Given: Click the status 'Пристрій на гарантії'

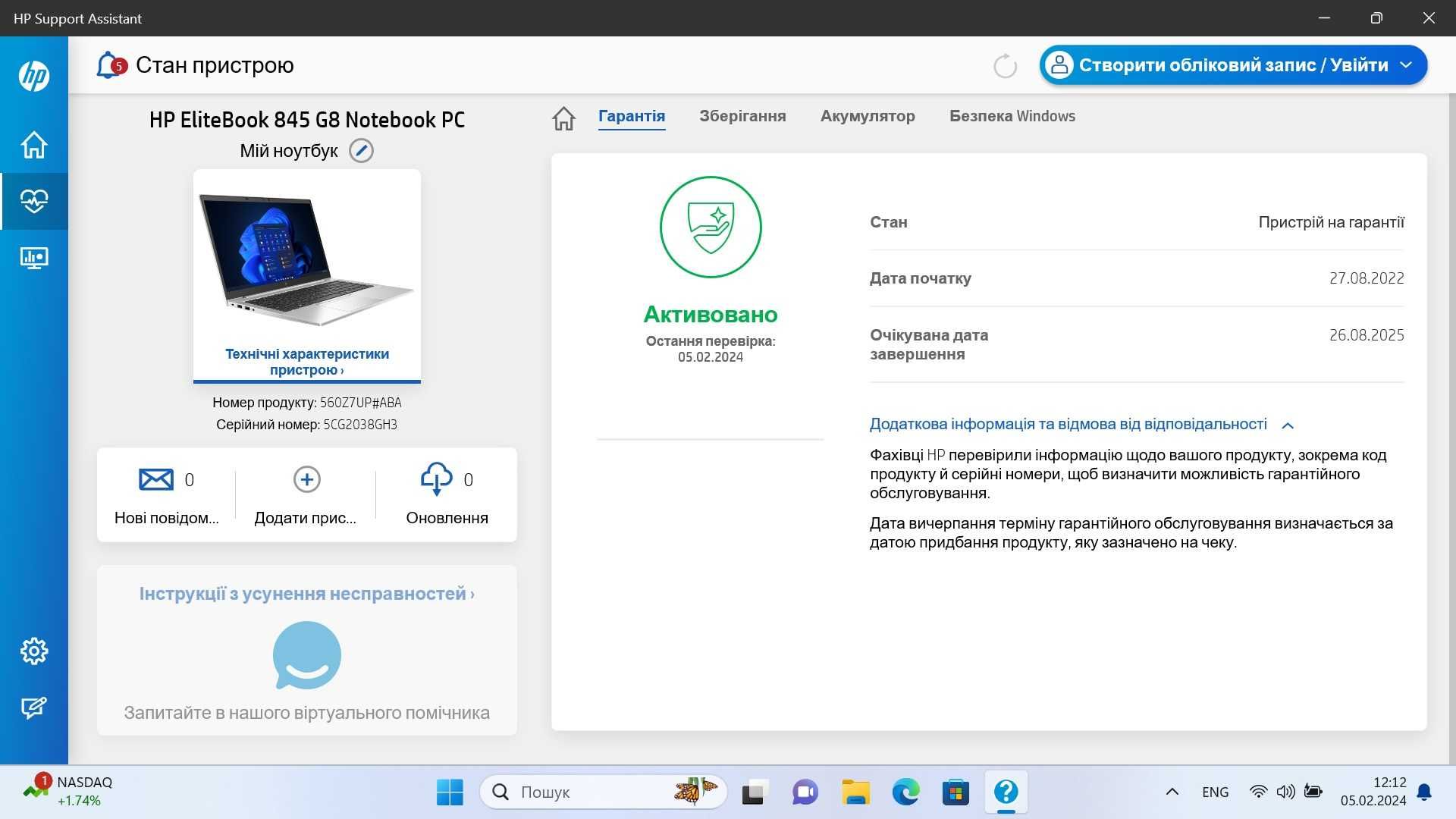Looking at the screenshot, I should [x=1331, y=222].
